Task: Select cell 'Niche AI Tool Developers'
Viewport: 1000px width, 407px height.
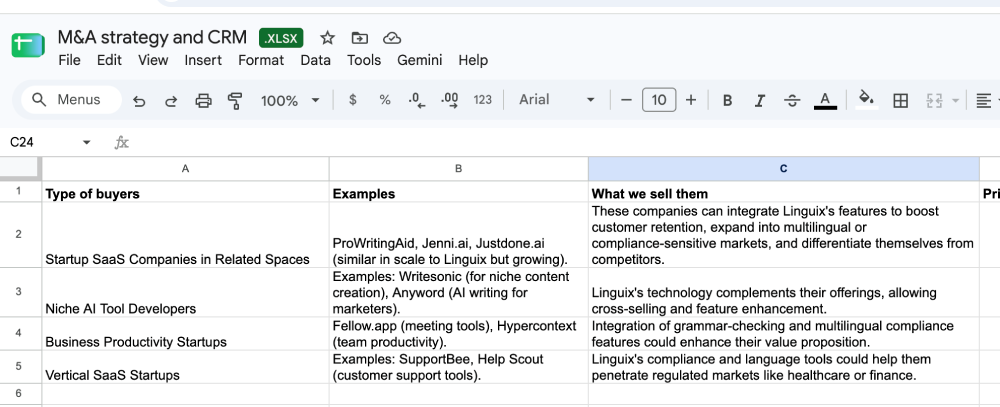Action: pos(186,292)
